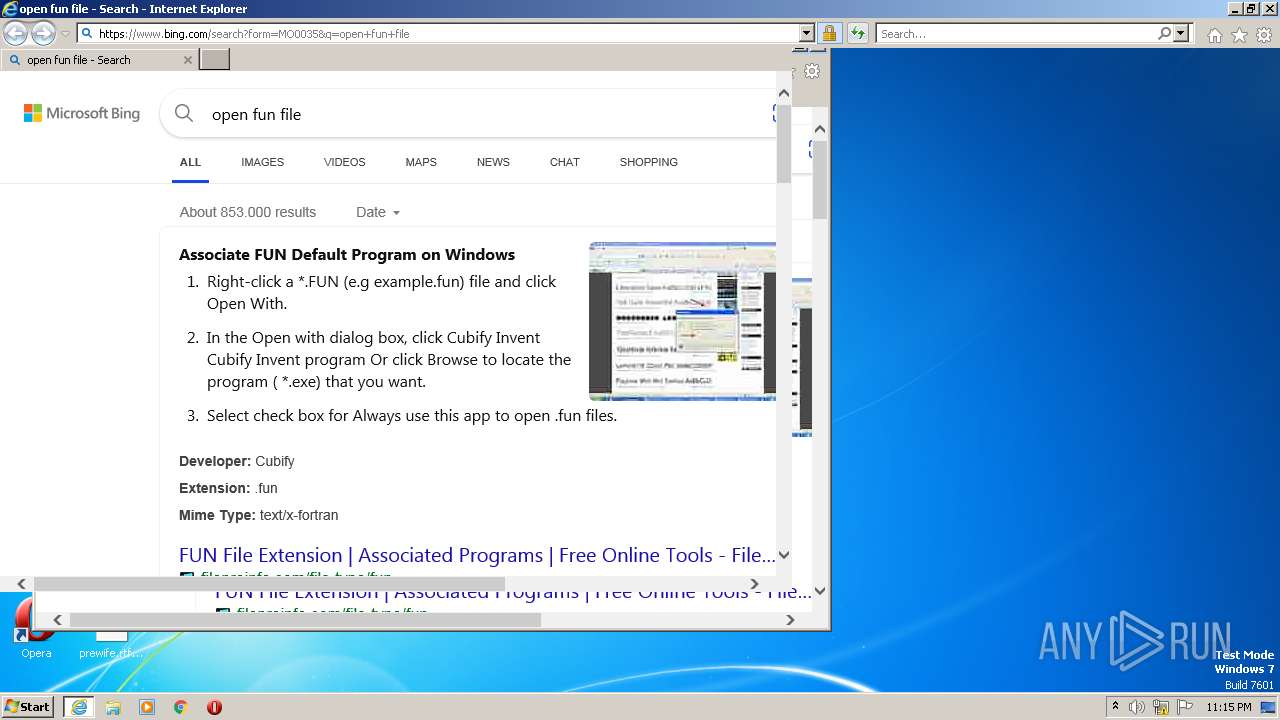Click the inner horizontal scrollbar right arrow
This screenshot has width=1280, height=720.
tap(755, 584)
